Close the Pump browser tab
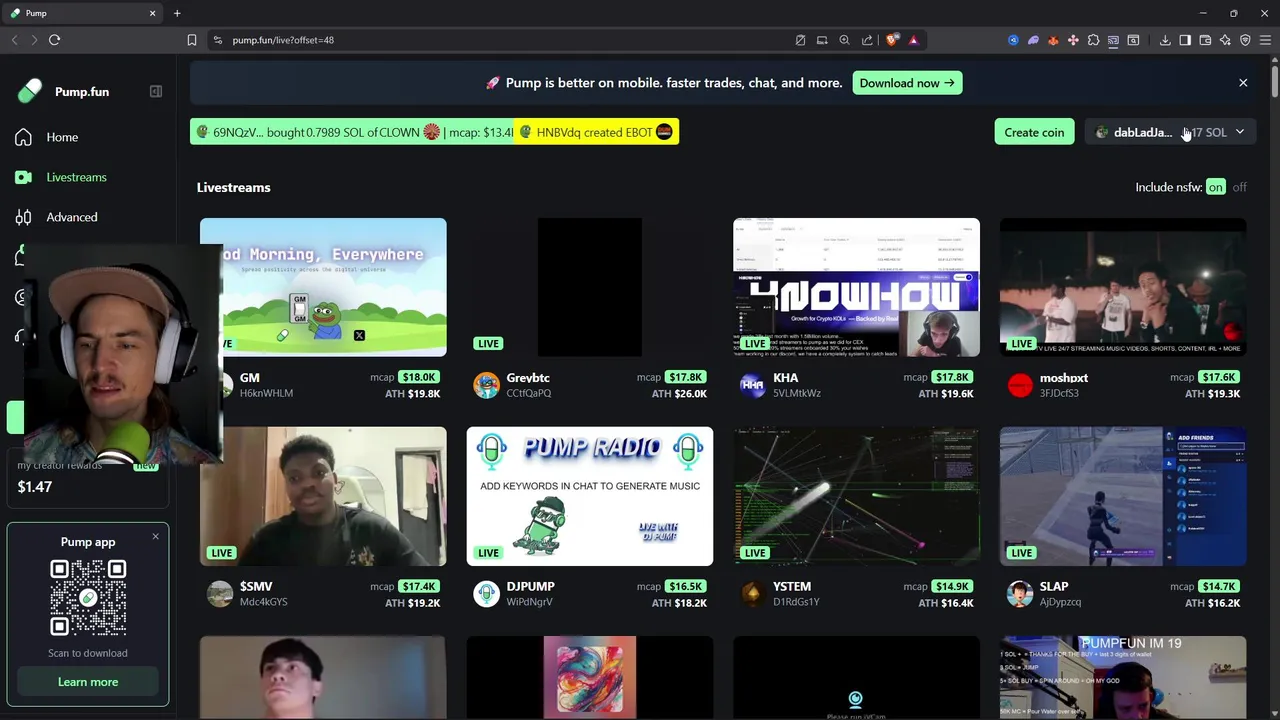The image size is (1280, 720). coord(153,13)
